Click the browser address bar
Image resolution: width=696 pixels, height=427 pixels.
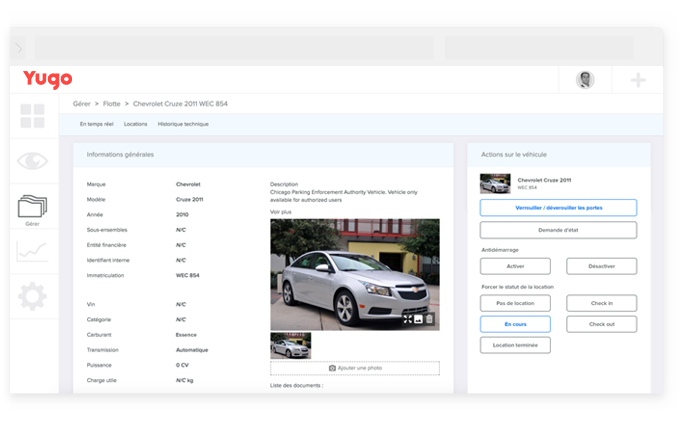pyautogui.click(x=234, y=47)
